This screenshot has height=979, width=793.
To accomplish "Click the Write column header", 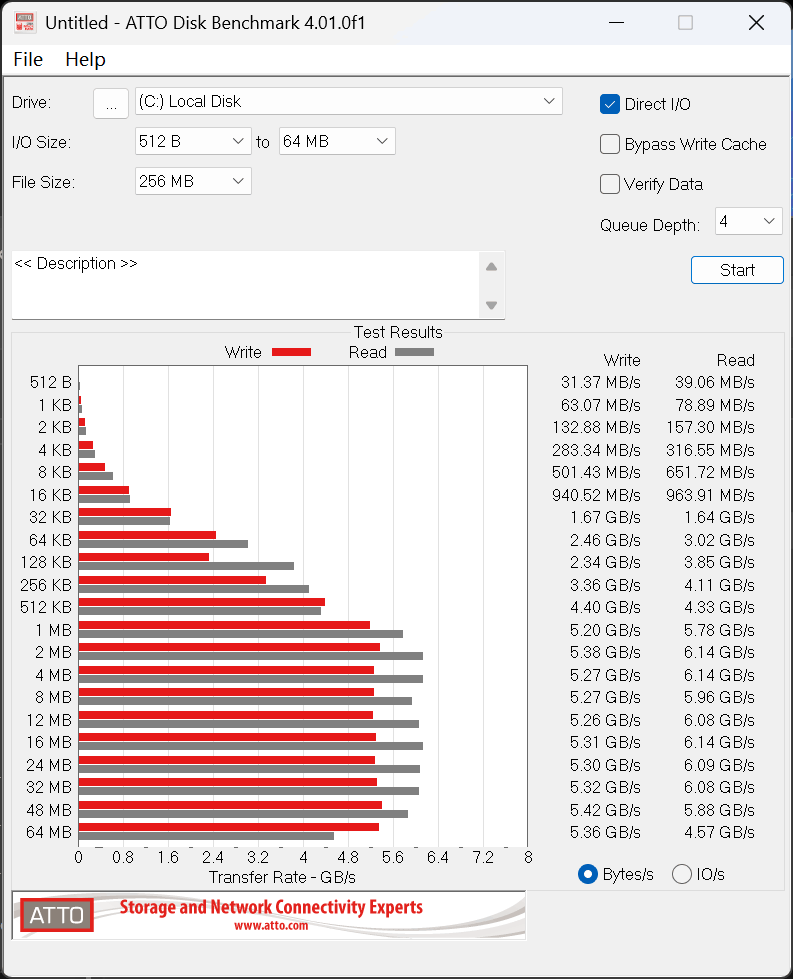I will click(x=622, y=360).
